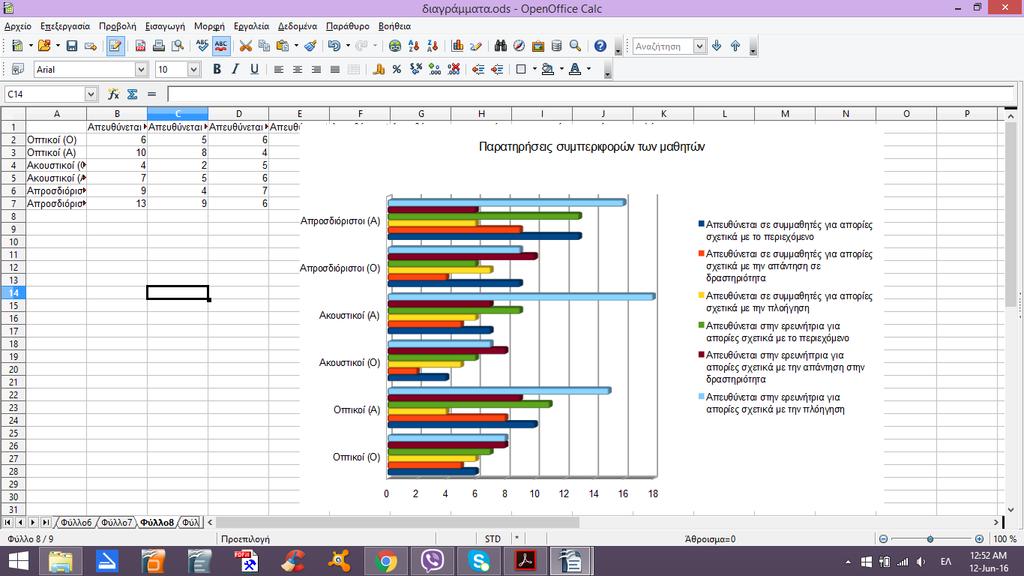Switch to the Φύλλο6 sheet tab
The width and height of the screenshot is (1024, 576).
point(76,522)
